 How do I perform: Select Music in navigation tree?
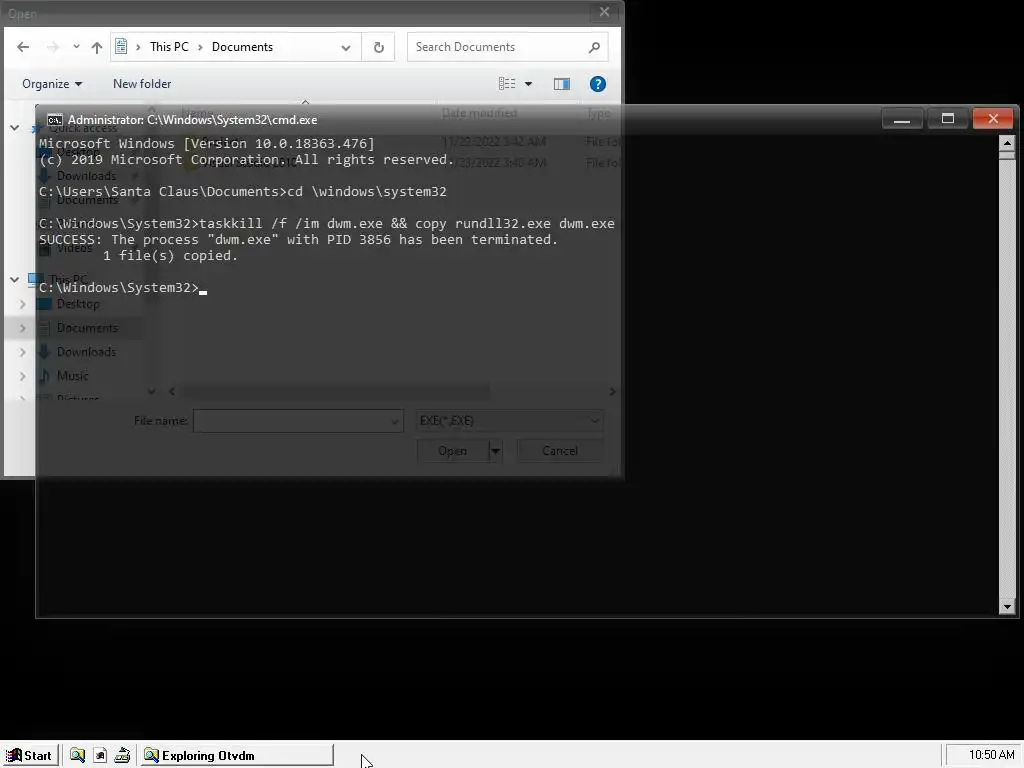(72, 376)
